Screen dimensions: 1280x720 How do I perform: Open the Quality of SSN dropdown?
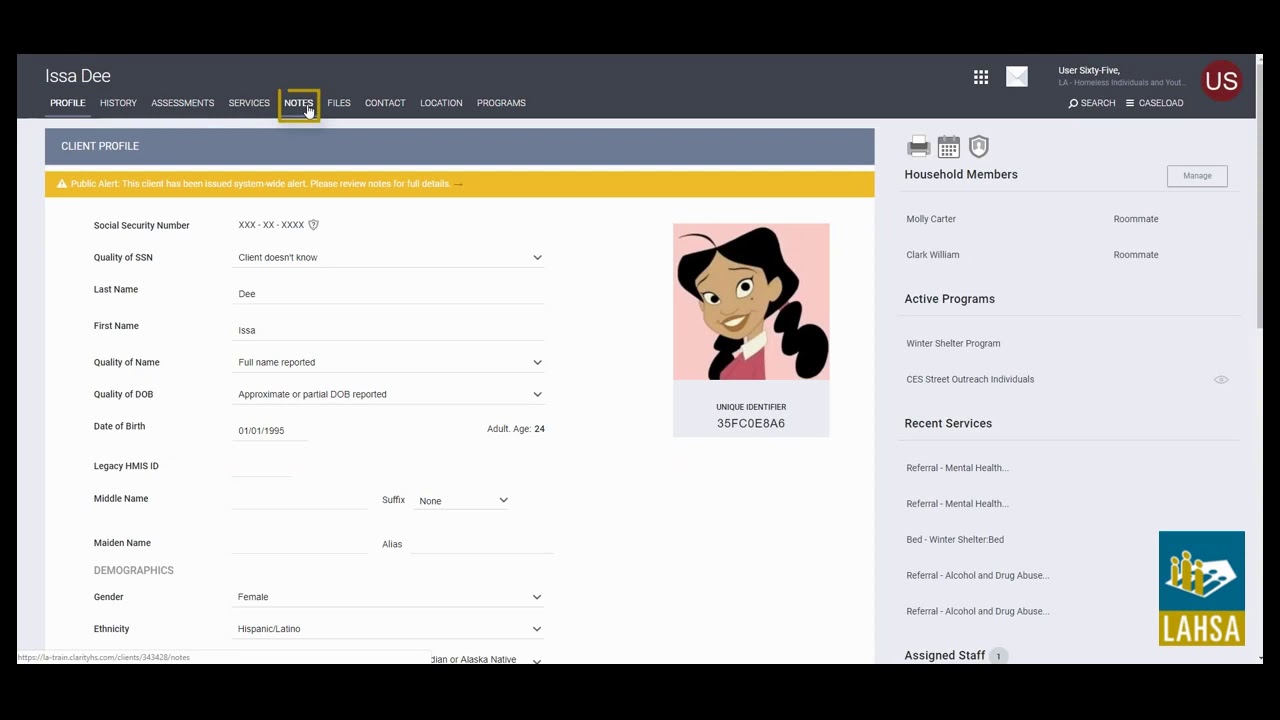point(390,258)
